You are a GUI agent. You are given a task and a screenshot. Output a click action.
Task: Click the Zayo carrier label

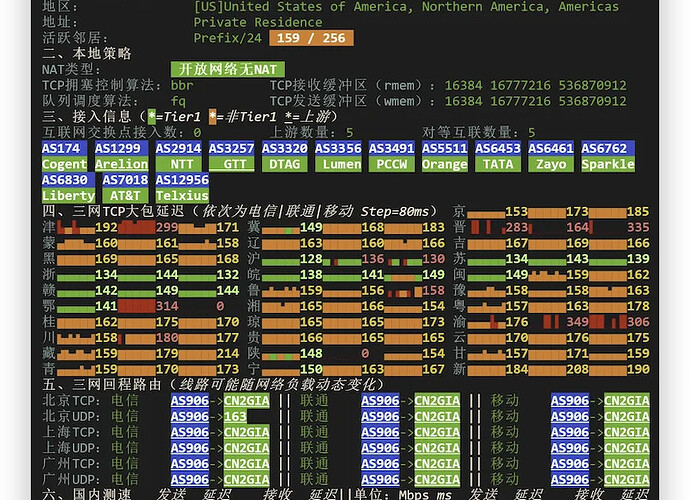click(551, 164)
